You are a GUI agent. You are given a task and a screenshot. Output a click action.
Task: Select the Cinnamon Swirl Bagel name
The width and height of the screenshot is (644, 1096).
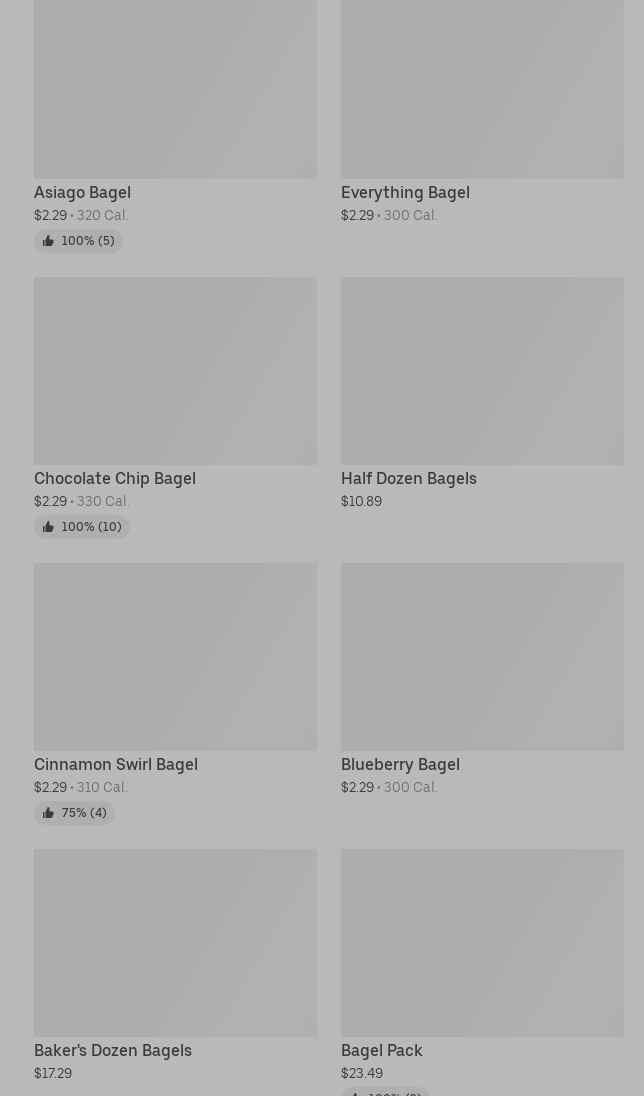click(x=116, y=764)
